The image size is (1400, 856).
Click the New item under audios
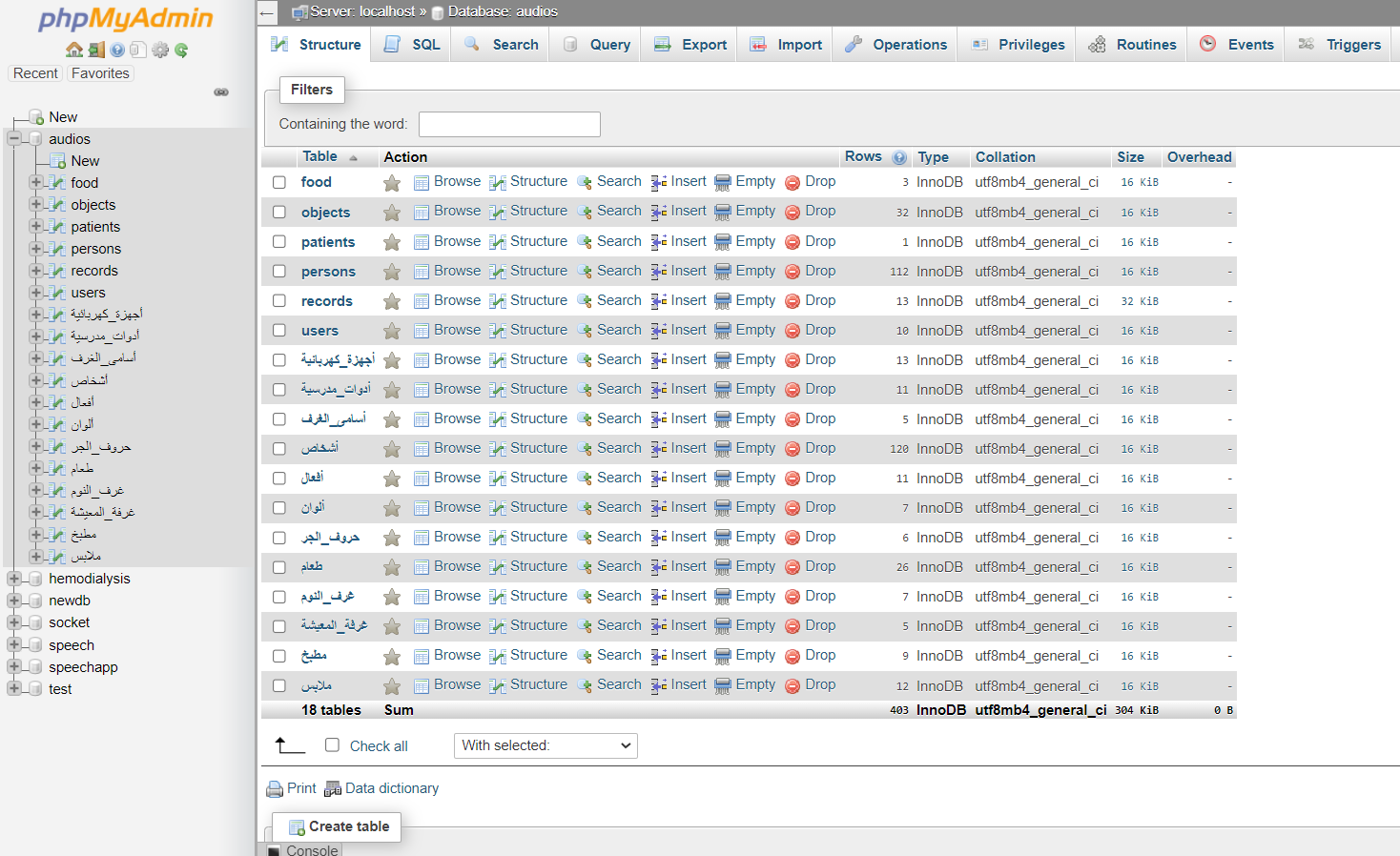point(85,161)
